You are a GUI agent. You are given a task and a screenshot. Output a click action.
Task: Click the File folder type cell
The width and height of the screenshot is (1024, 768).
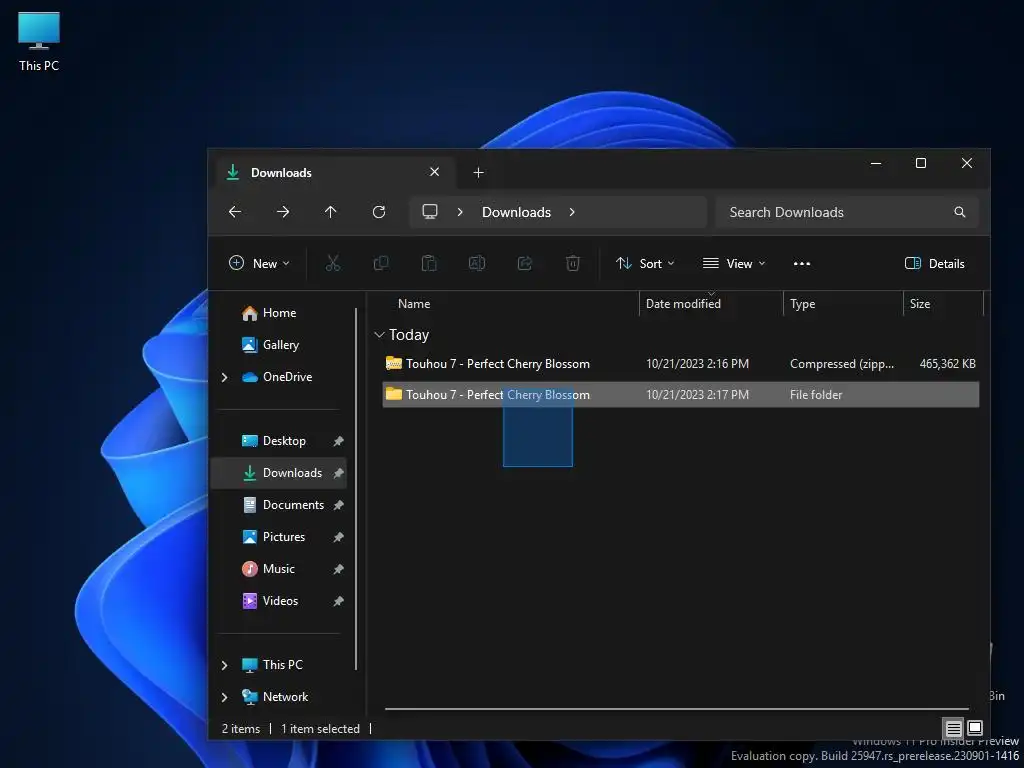point(816,394)
